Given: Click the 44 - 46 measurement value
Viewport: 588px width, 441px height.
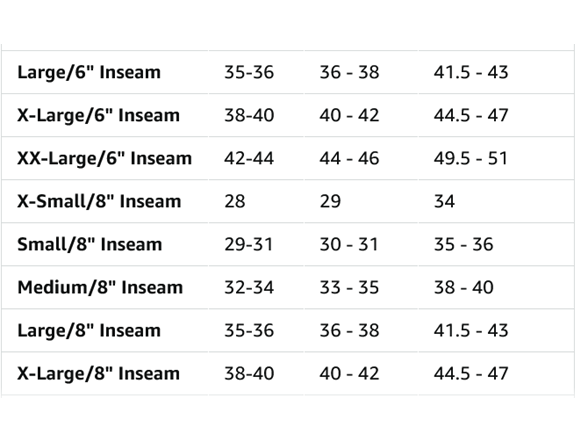Looking at the screenshot, I should 349,158.
